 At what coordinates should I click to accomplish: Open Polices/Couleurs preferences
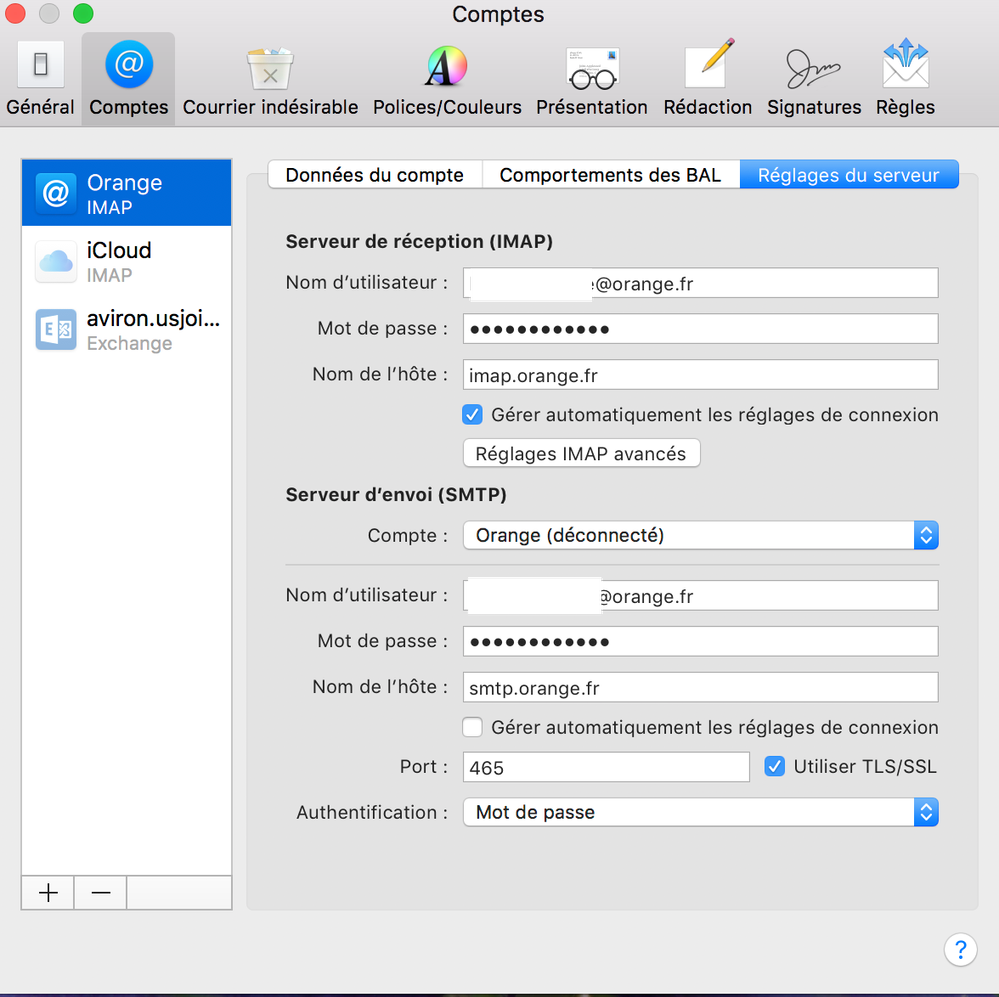point(447,78)
